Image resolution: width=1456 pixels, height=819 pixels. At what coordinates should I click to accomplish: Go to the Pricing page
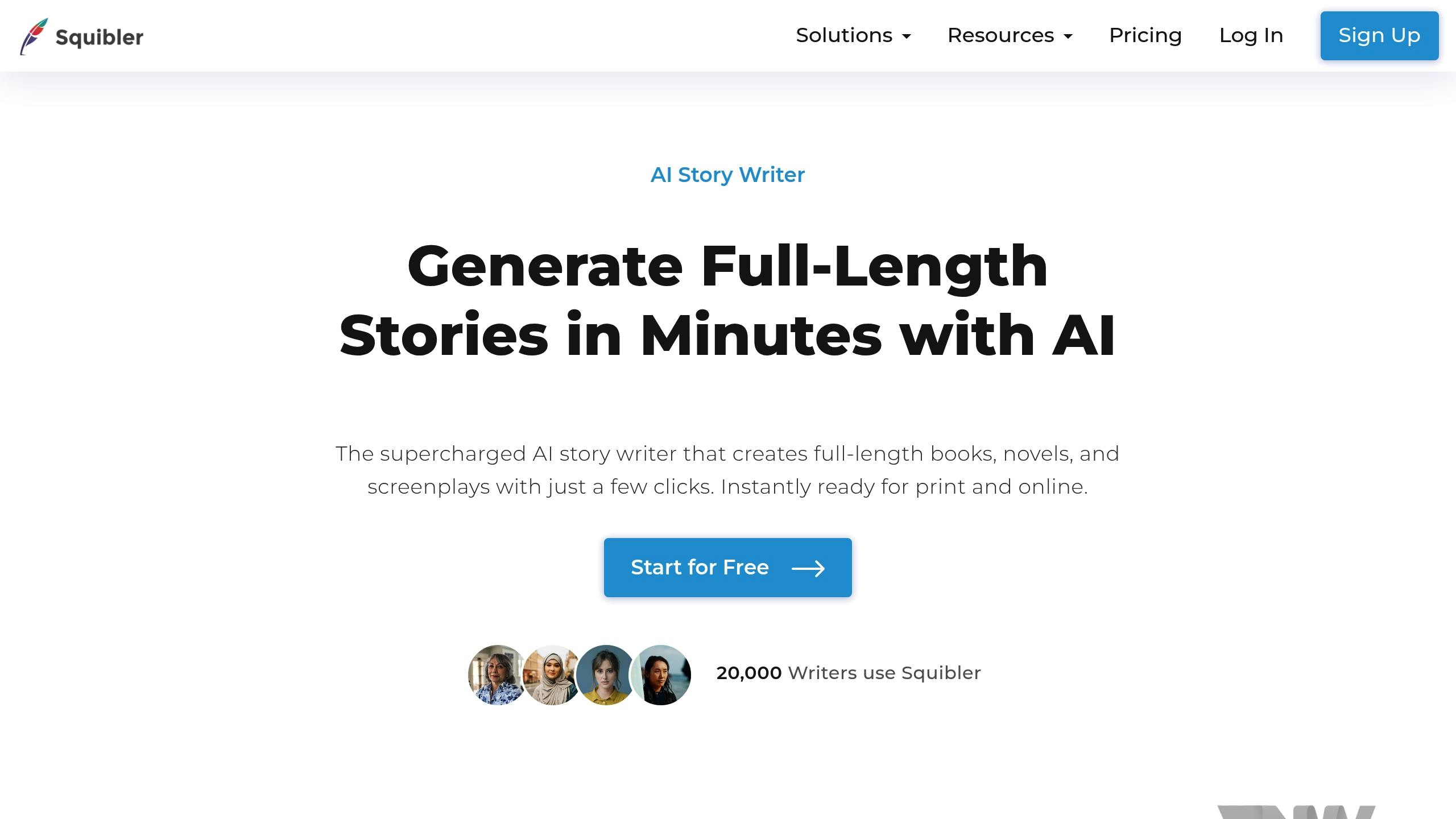[x=1145, y=35]
